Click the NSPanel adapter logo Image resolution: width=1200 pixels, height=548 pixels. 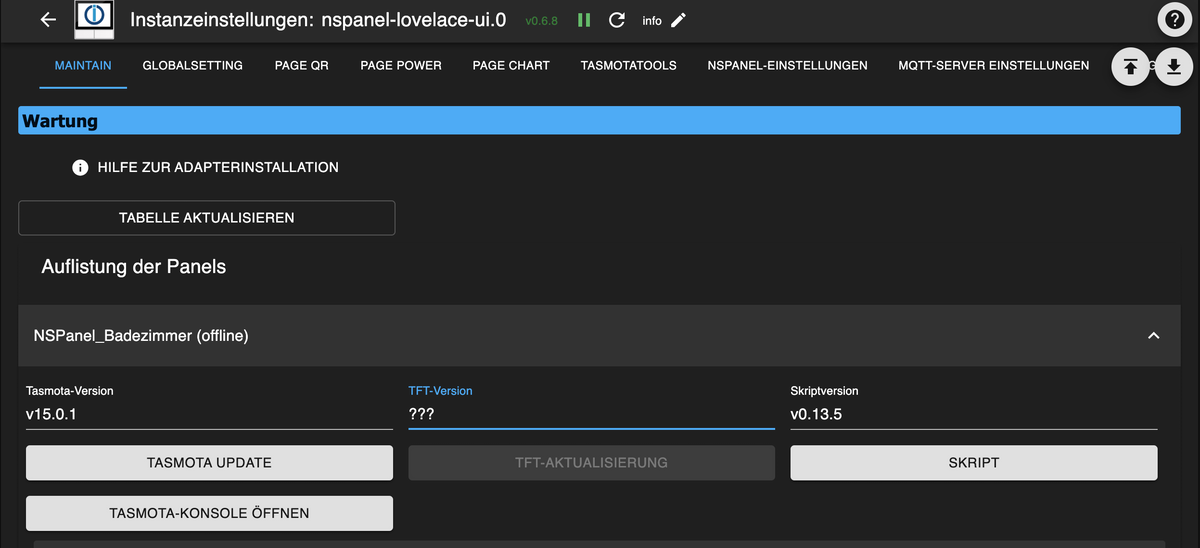click(x=94, y=20)
